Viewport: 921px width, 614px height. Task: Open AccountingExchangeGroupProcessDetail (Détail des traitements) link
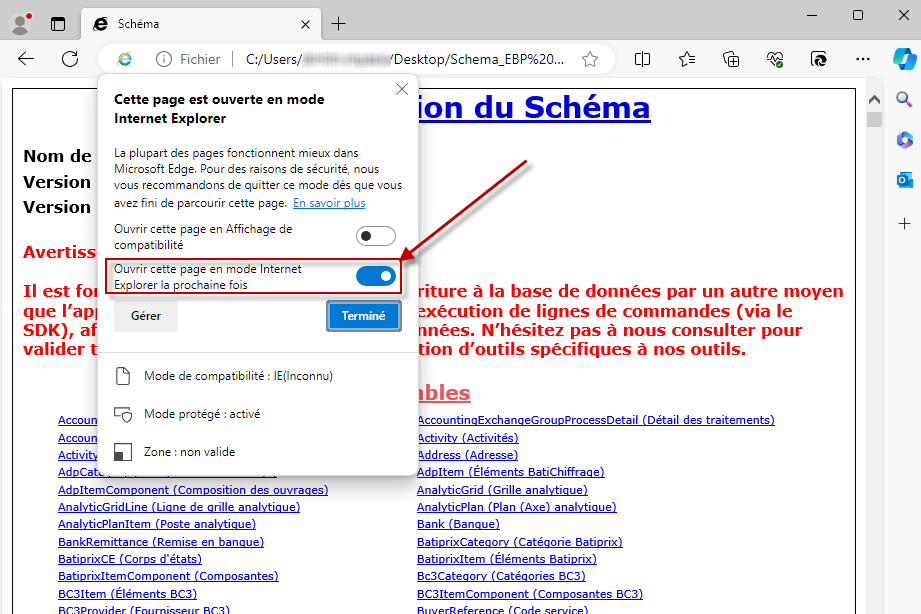click(596, 420)
